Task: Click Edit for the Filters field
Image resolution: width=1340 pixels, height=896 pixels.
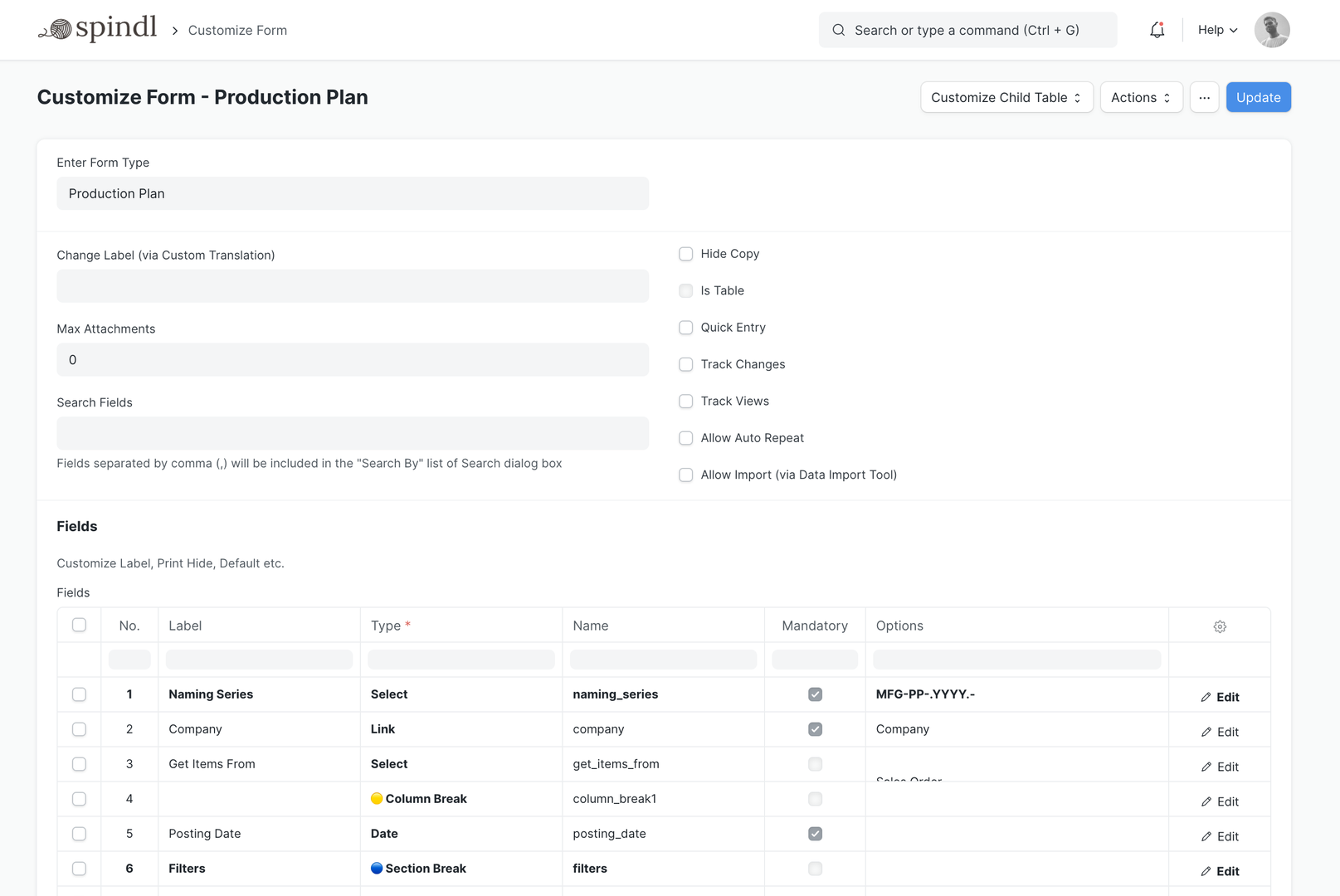Action: [1220, 871]
